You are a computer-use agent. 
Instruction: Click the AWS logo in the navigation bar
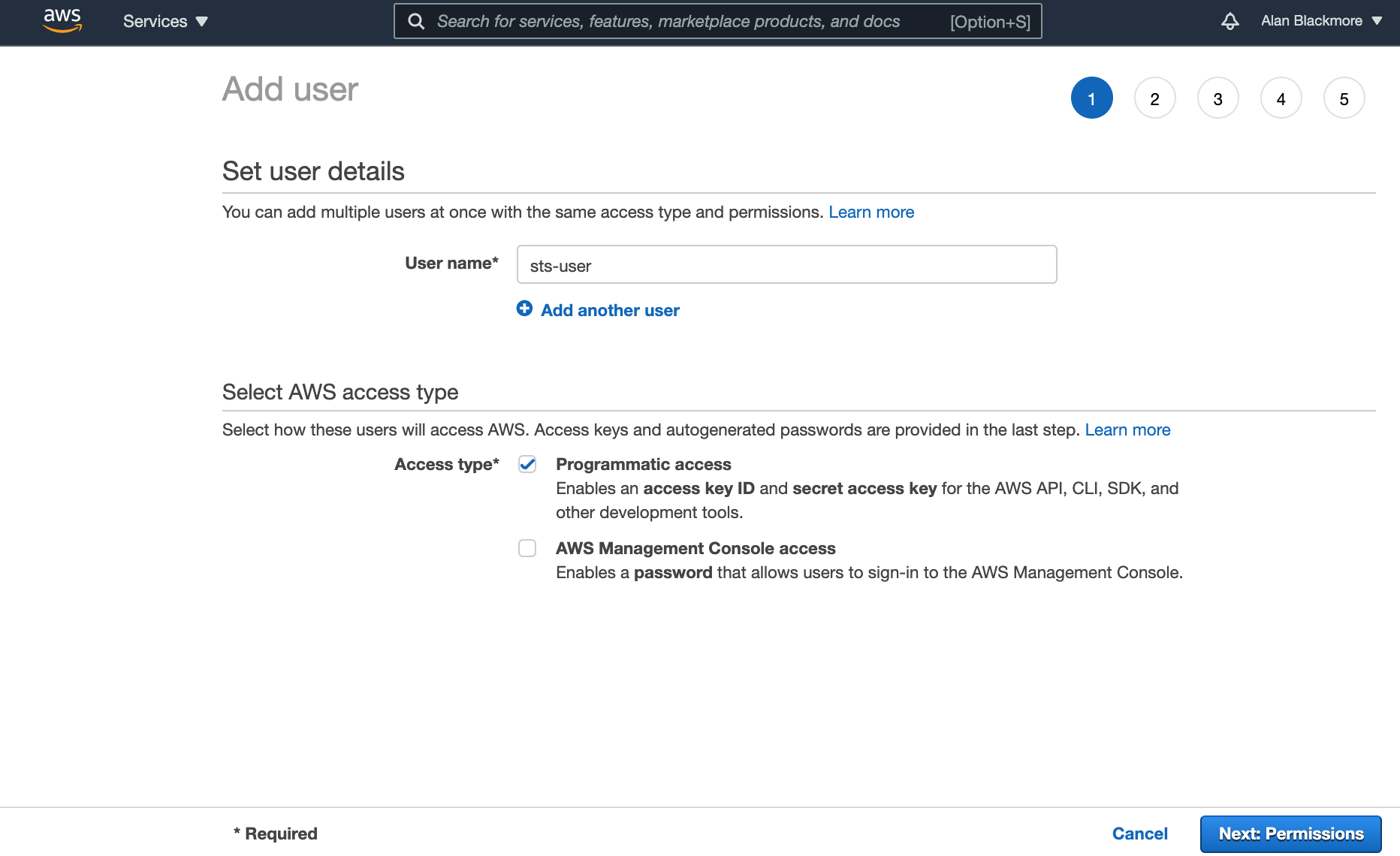tap(62, 20)
